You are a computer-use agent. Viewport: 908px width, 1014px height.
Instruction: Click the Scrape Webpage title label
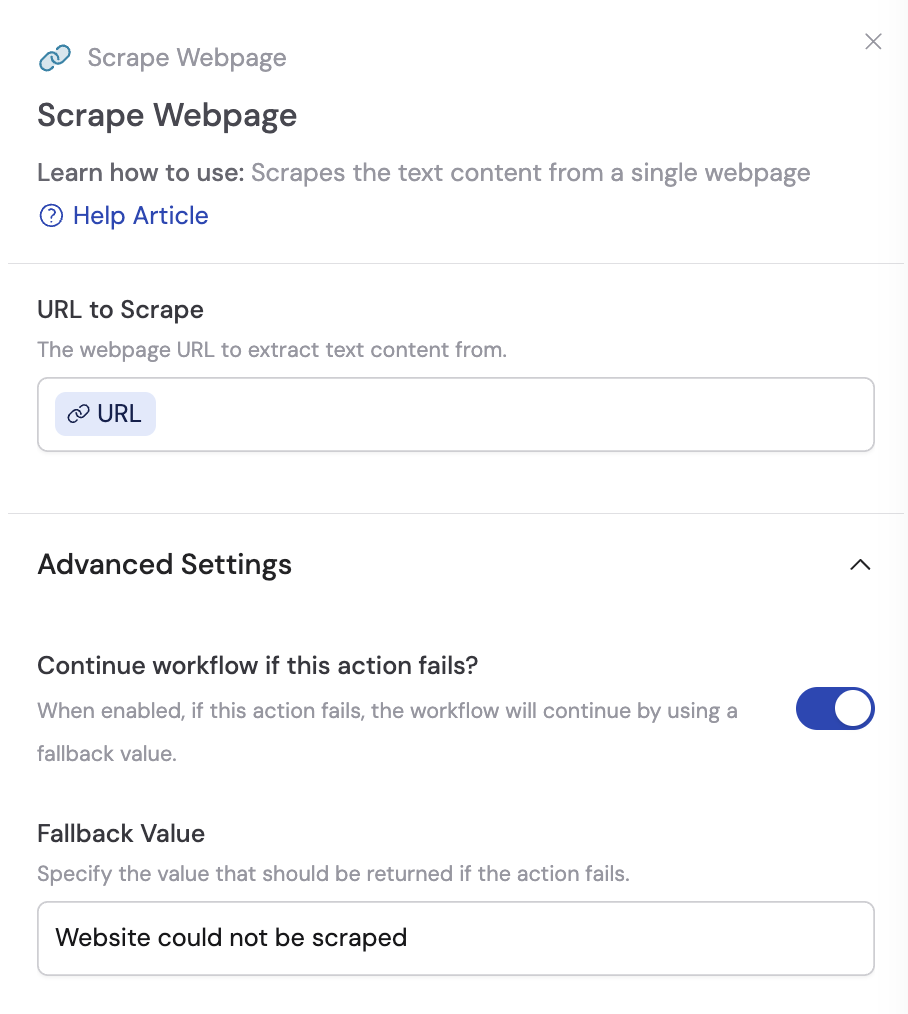click(x=167, y=115)
